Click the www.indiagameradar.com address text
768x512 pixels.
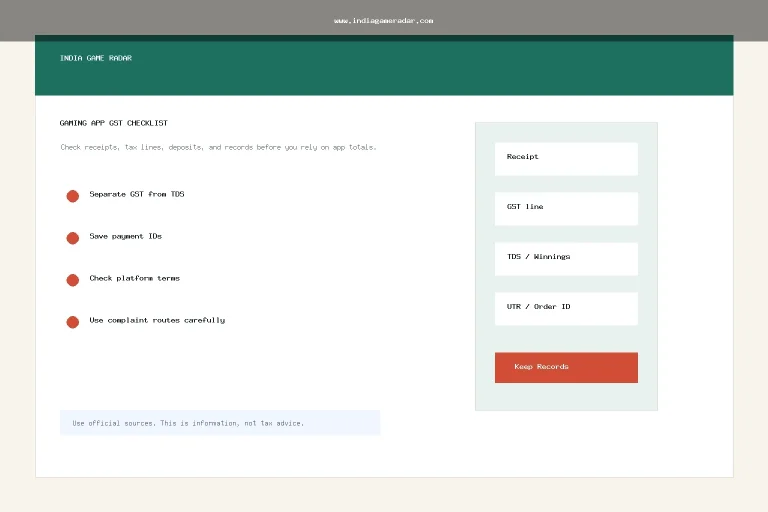384,21
